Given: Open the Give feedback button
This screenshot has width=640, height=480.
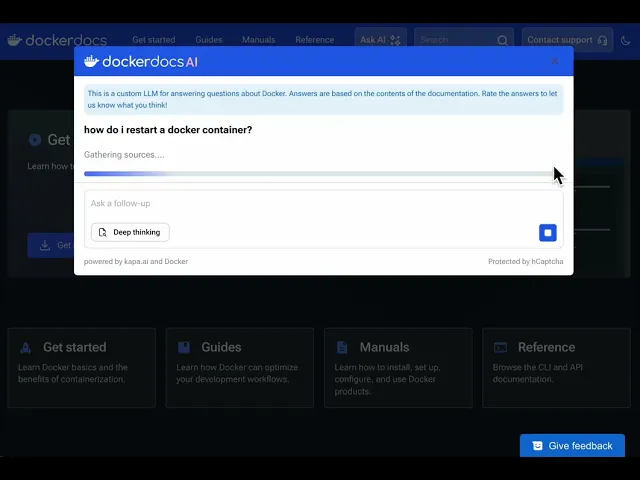Looking at the screenshot, I should pyautogui.click(x=572, y=446).
